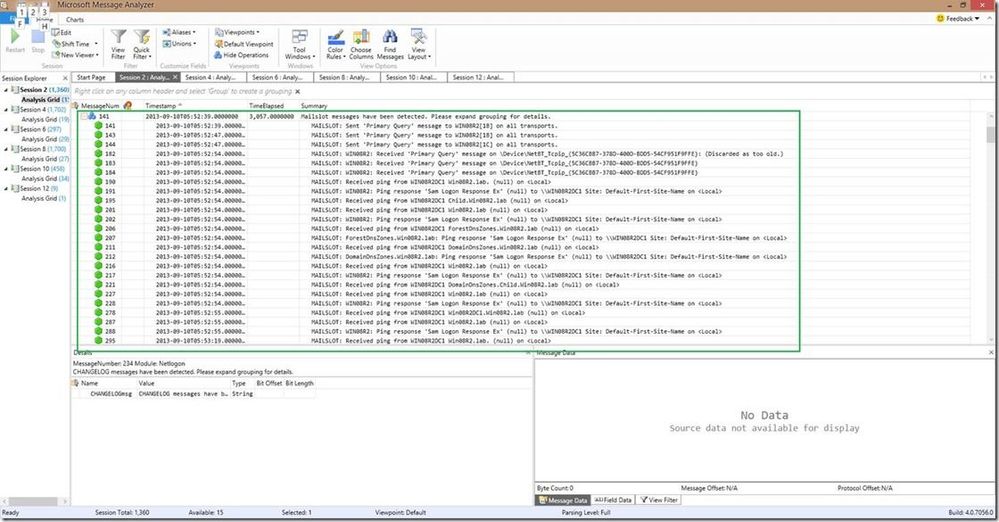This screenshot has height=522, width=999.
Task: Sort by the TimeElapsed column header
Action: 266,106
